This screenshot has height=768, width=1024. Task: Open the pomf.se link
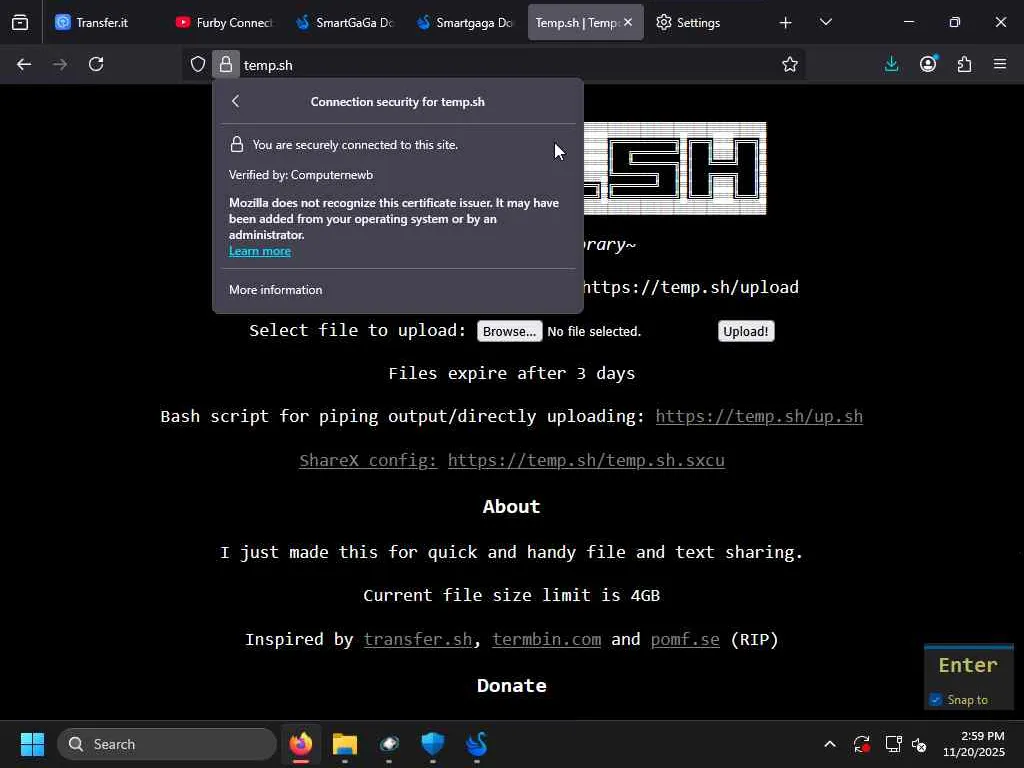[x=685, y=639]
